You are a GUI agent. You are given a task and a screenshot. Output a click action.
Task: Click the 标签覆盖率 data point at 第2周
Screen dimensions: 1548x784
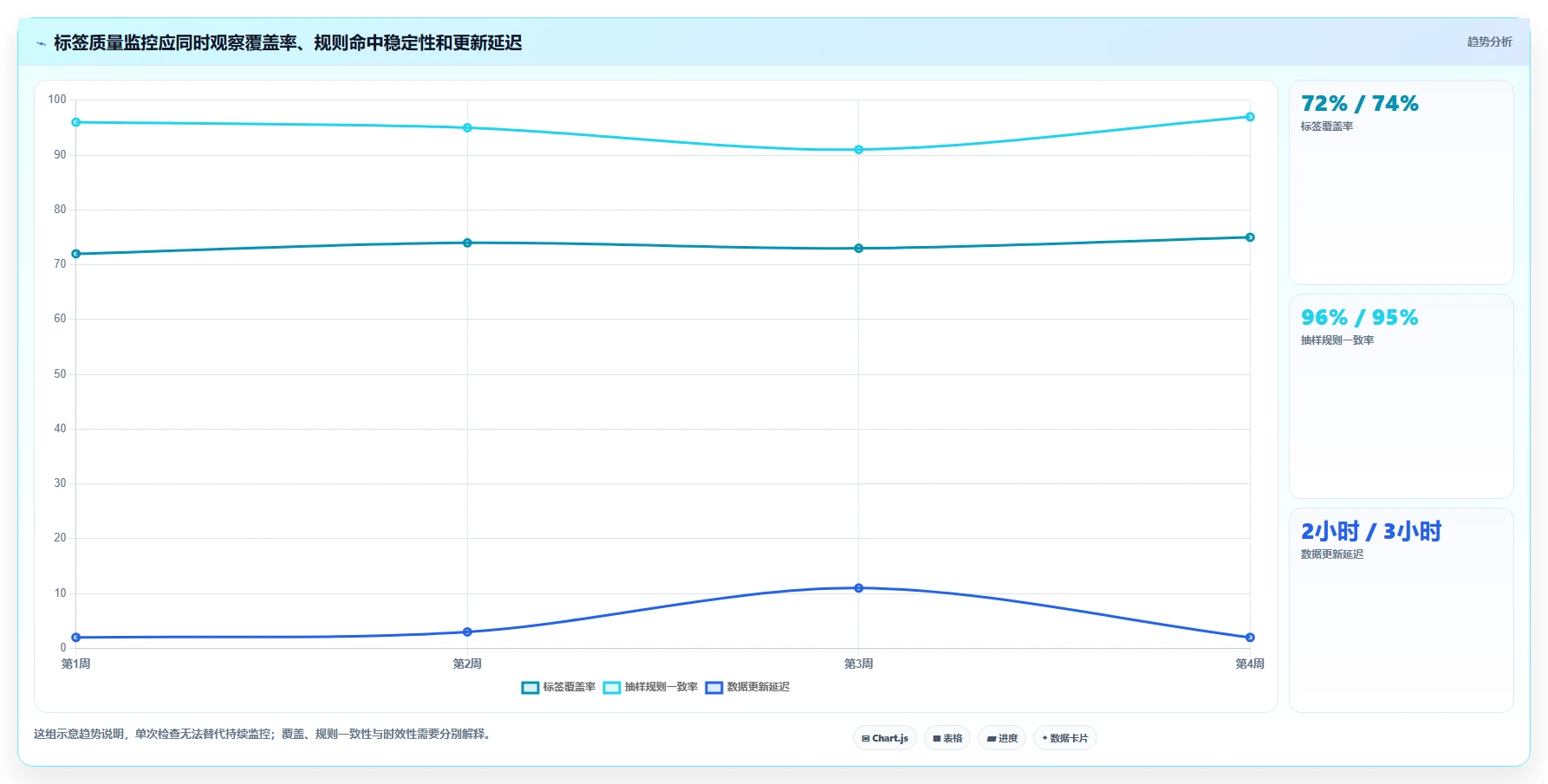[467, 243]
